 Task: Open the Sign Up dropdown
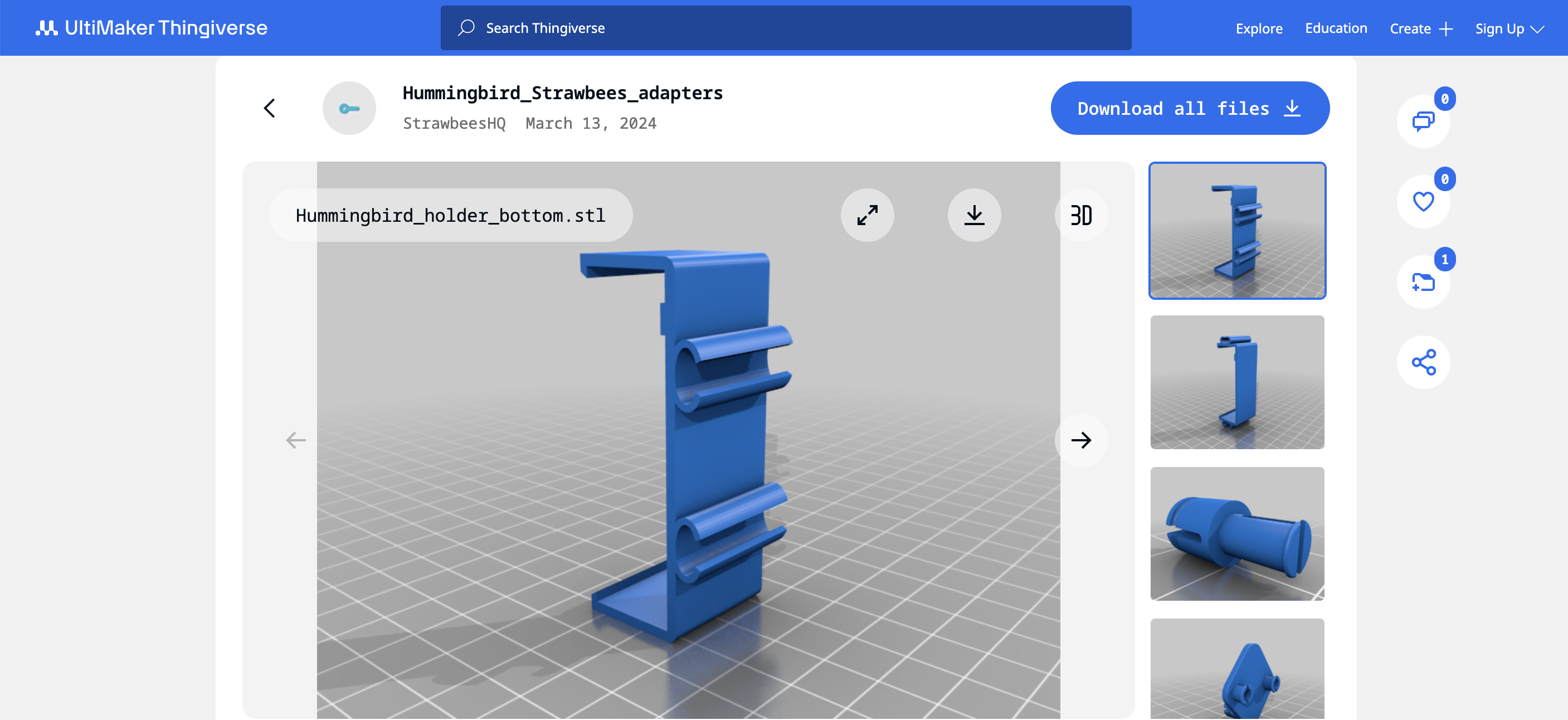click(x=1509, y=28)
